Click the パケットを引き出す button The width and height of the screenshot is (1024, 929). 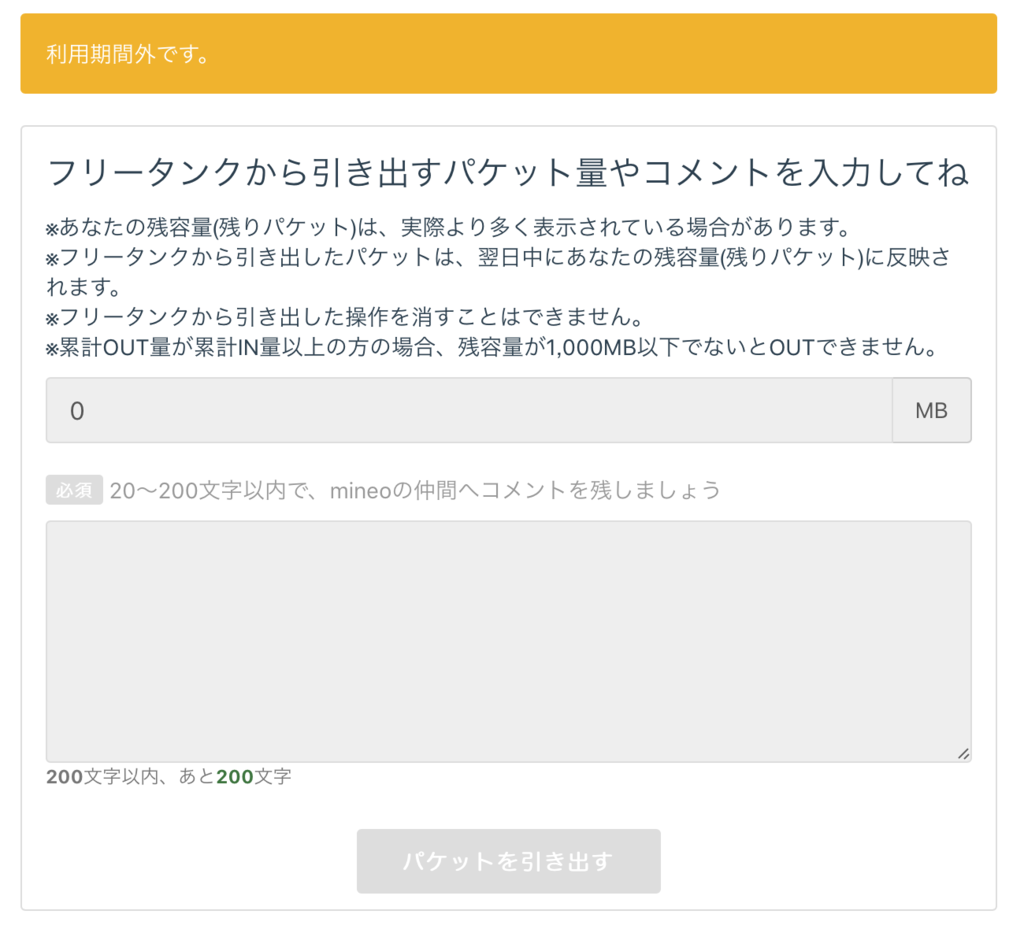click(x=509, y=861)
